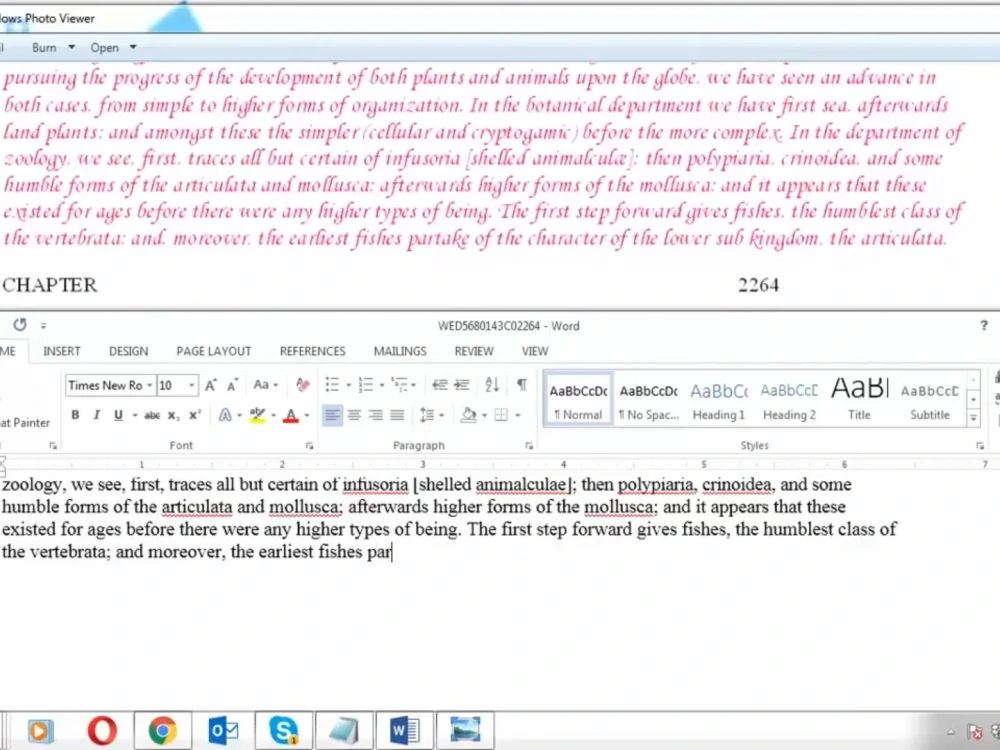
Task: Switch to INSERT tab
Action: point(62,351)
